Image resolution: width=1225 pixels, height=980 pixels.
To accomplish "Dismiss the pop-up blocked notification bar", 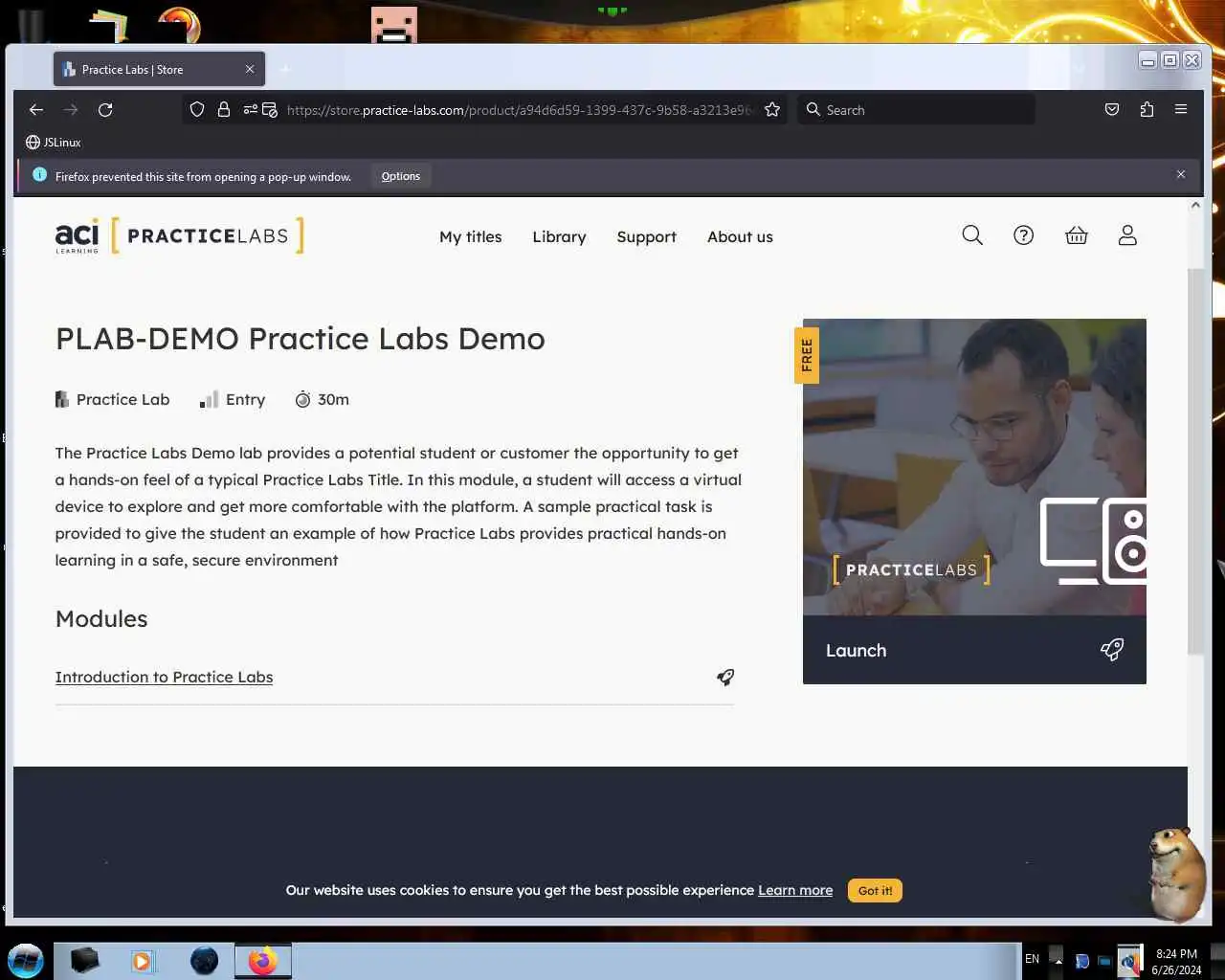I will pyautogui.click(x=1181, y=174).
